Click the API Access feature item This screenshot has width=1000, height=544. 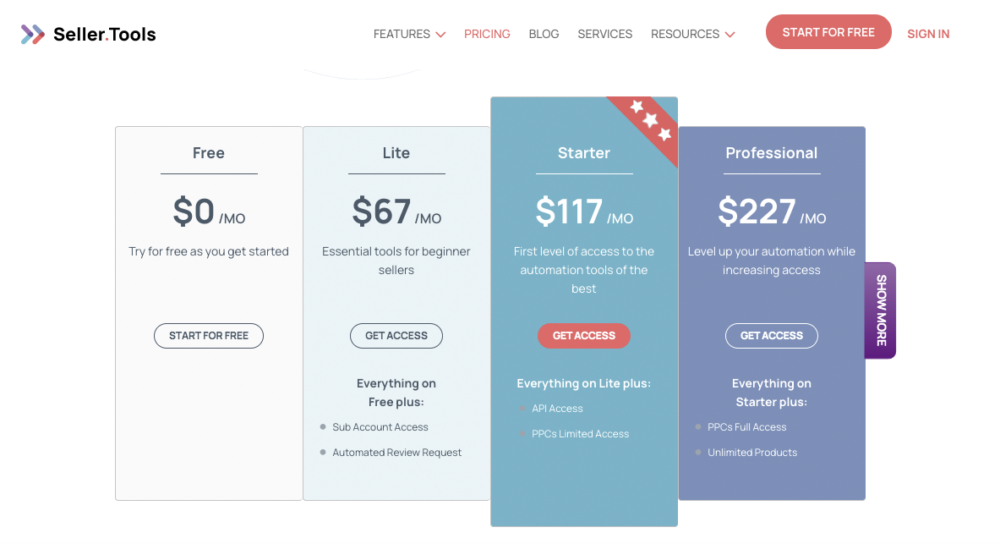click(x=557, y=409)
